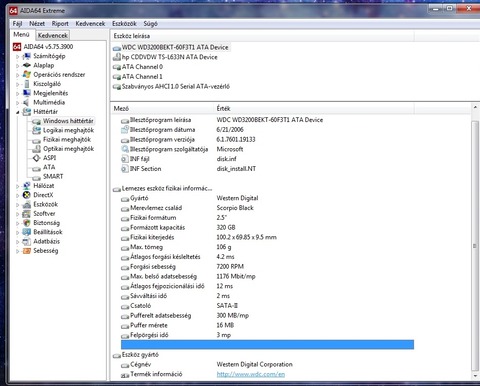
Task: Select the Merevlemez család row
Action: pos(267,208)
